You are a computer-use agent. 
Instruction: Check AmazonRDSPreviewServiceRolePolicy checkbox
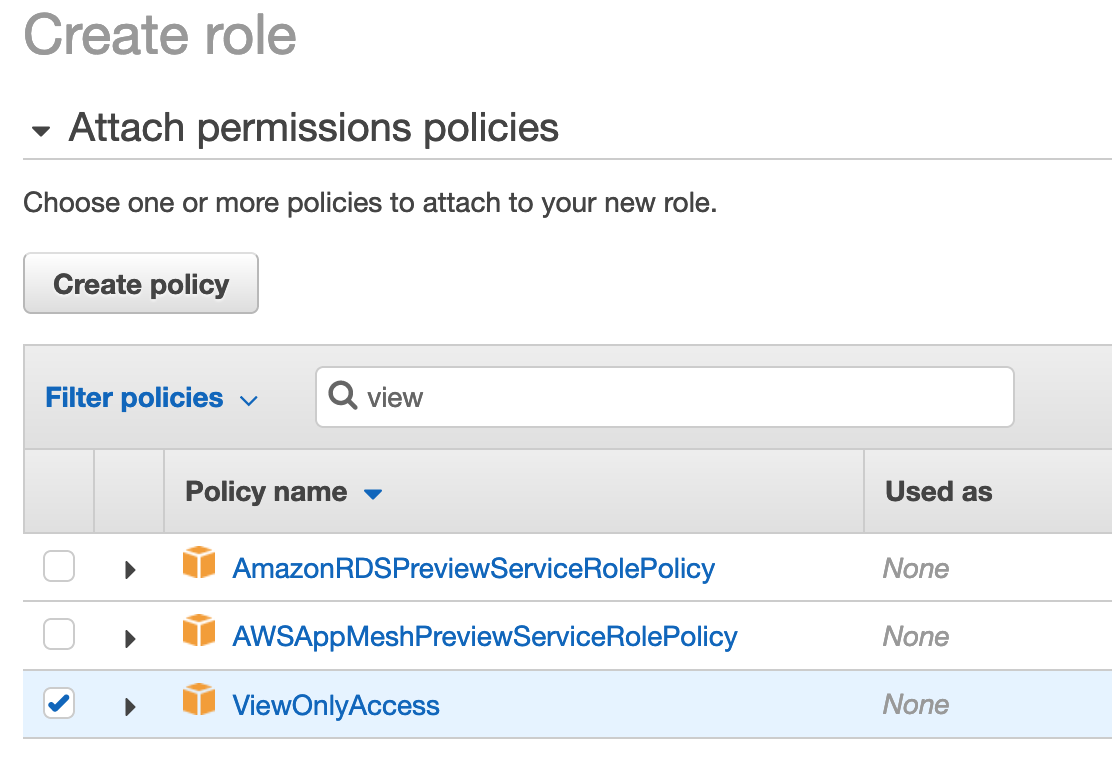59,566
